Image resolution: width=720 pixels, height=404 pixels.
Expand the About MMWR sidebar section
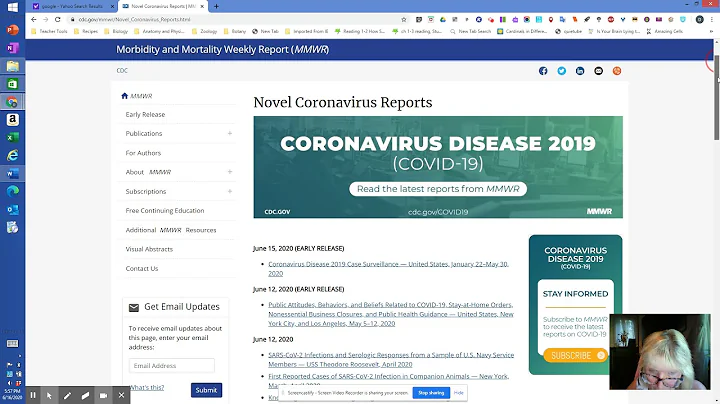[230, 172]
